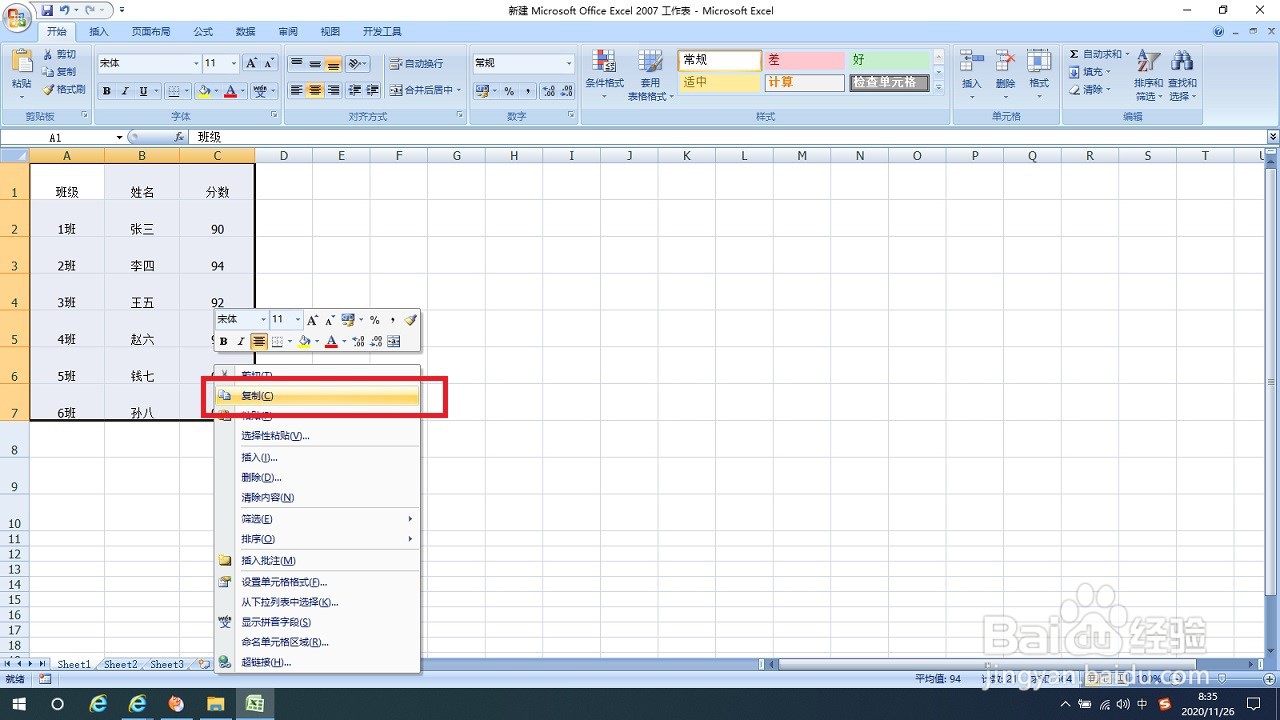Toggle top align in the ribbon

click(296, 63)
